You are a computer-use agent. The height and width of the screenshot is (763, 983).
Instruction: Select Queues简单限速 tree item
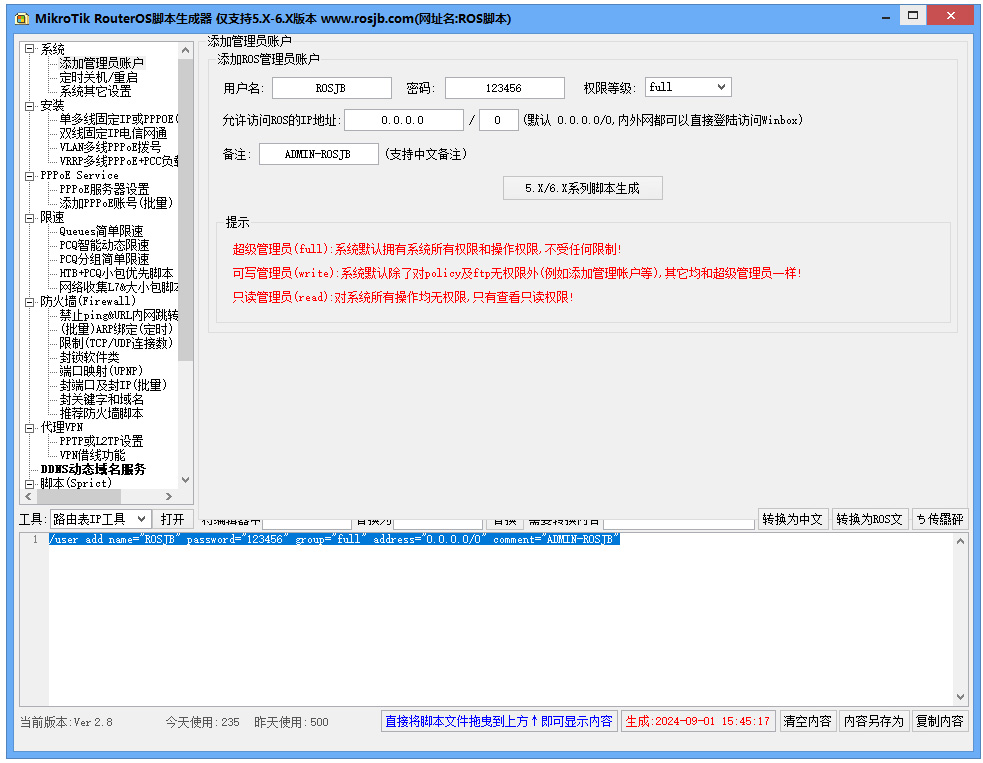click(102, 231)
